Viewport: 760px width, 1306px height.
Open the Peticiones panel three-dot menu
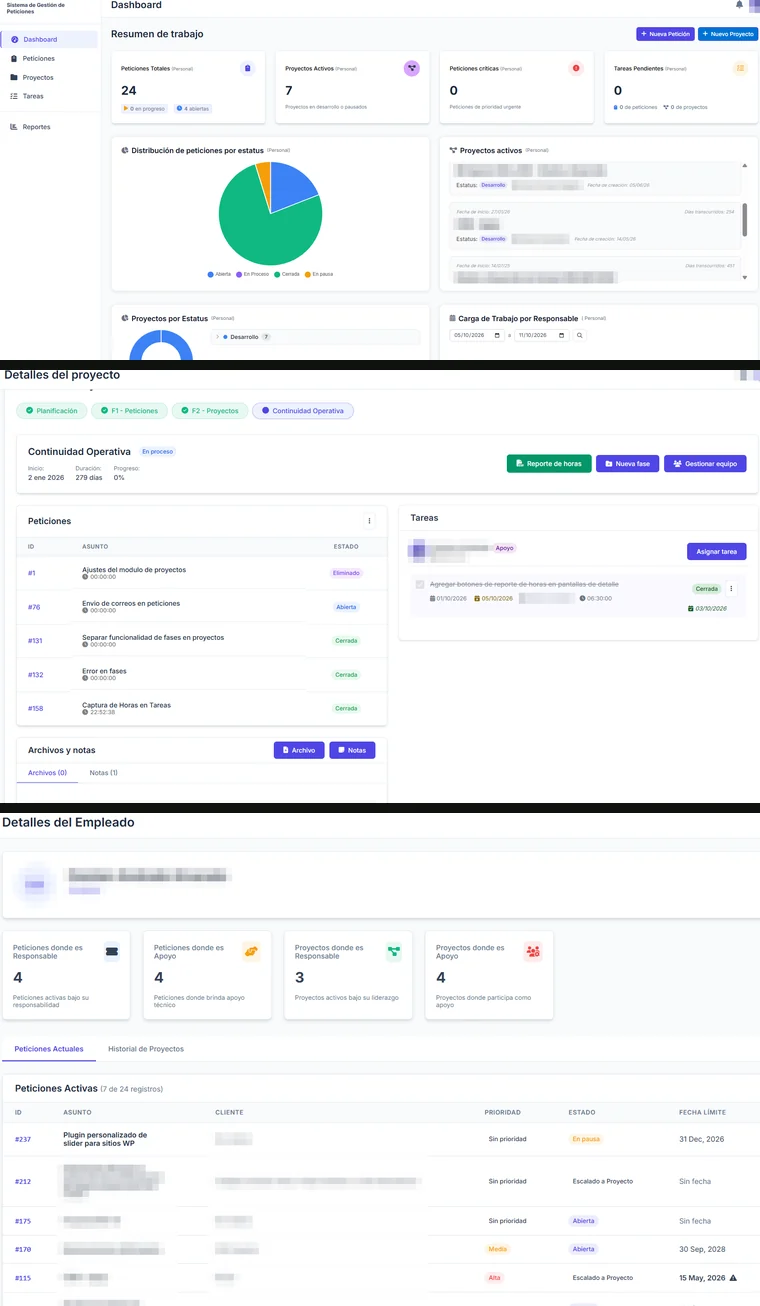369,521
